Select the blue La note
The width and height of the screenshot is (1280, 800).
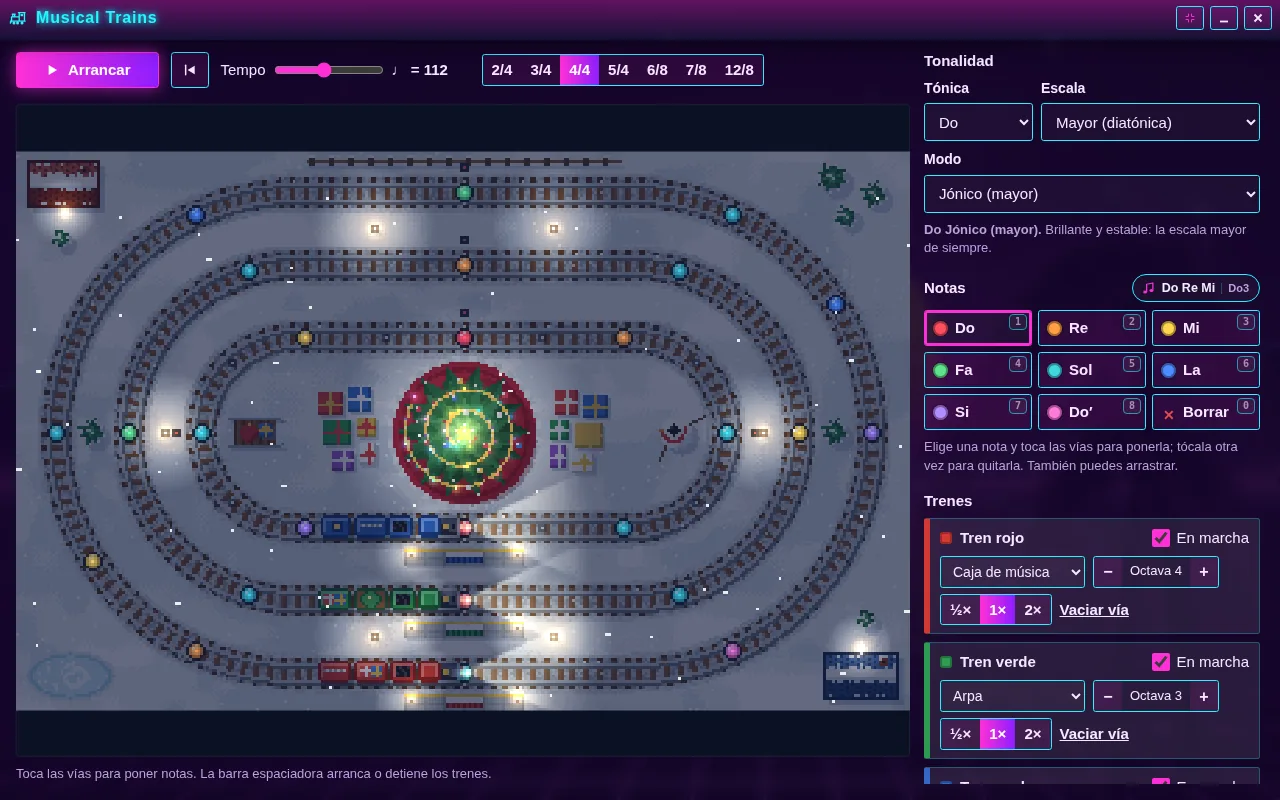[x=1205, y=370]
